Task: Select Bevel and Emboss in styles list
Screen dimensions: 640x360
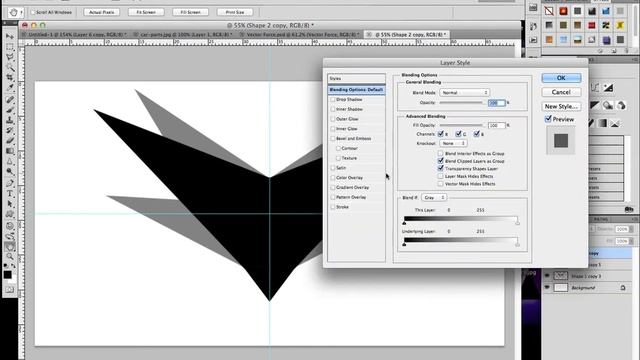Action: tap(353, 138)
